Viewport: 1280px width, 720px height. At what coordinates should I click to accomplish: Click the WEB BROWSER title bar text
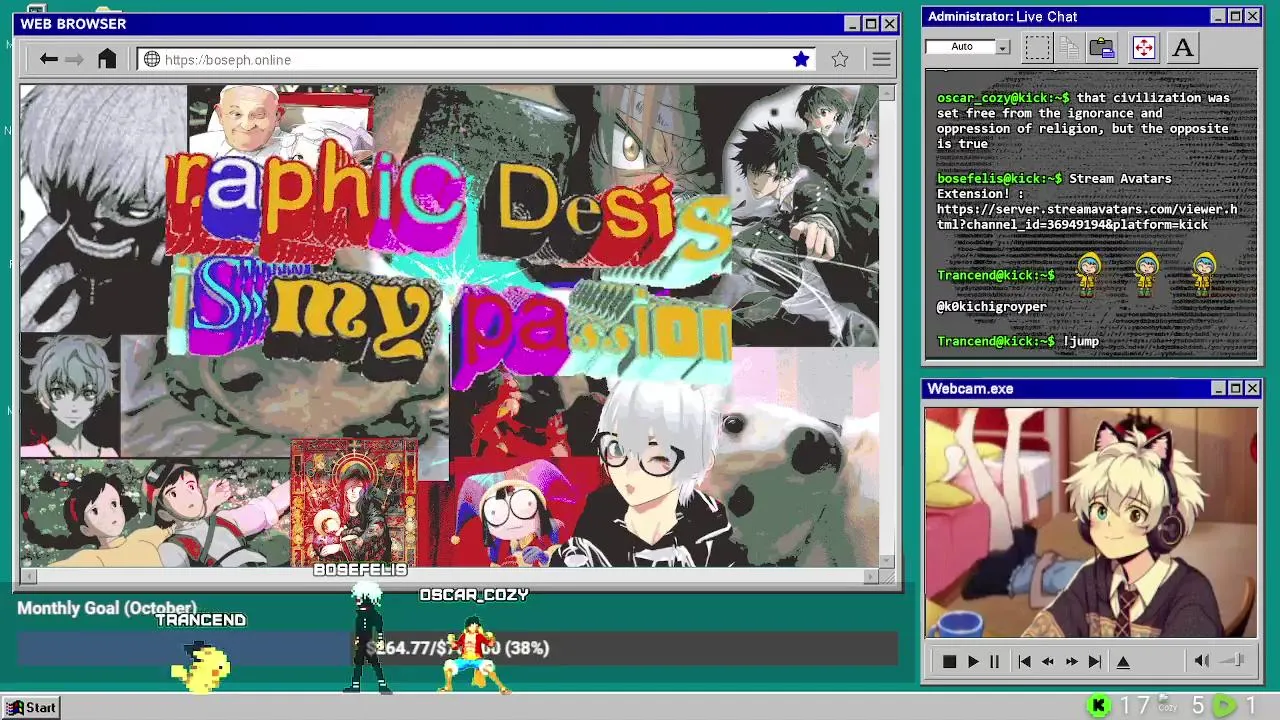[73, 24]
